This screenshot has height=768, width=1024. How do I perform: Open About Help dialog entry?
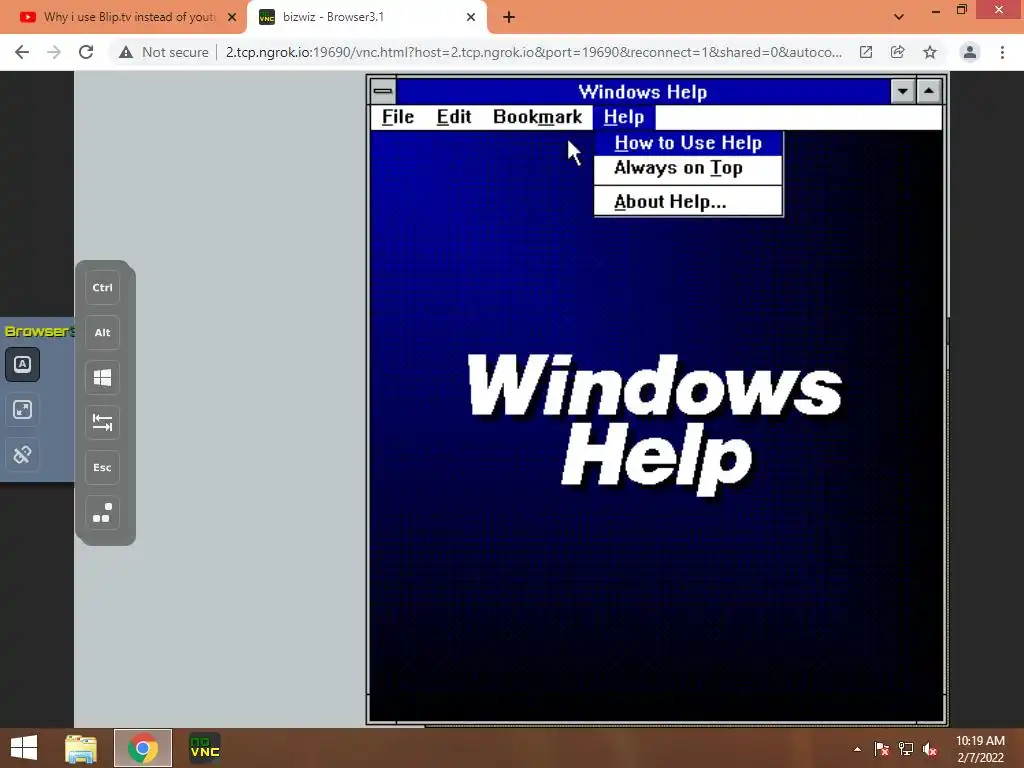point(688,202)
